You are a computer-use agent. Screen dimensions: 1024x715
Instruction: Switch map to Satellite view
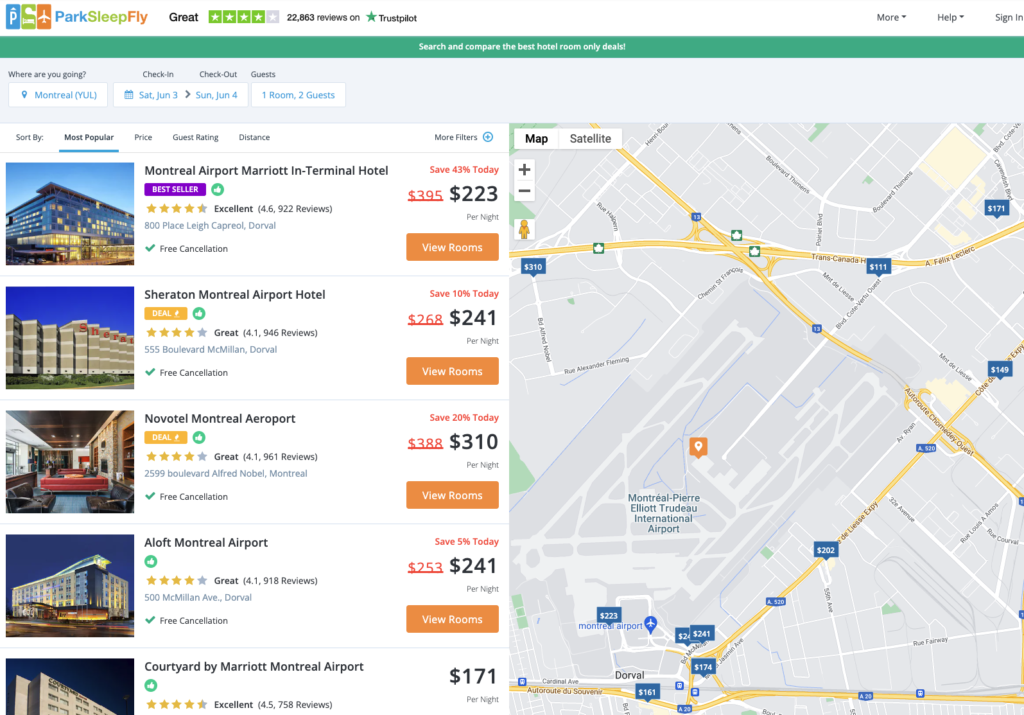tap(590, 139)
